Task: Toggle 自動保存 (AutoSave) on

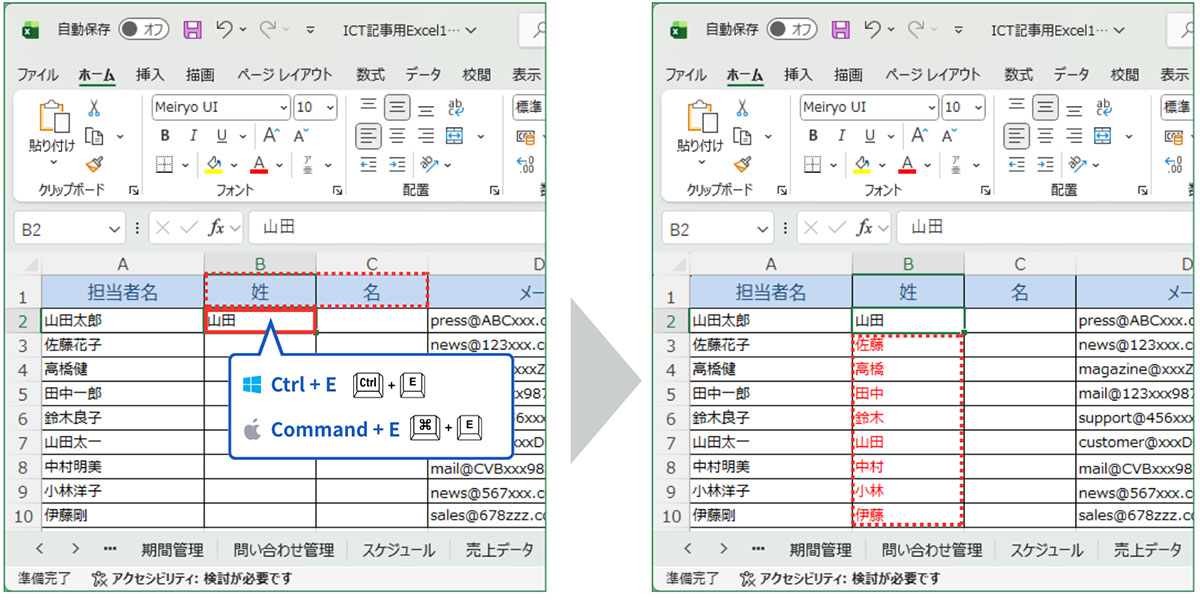Action: coord(145,30)
